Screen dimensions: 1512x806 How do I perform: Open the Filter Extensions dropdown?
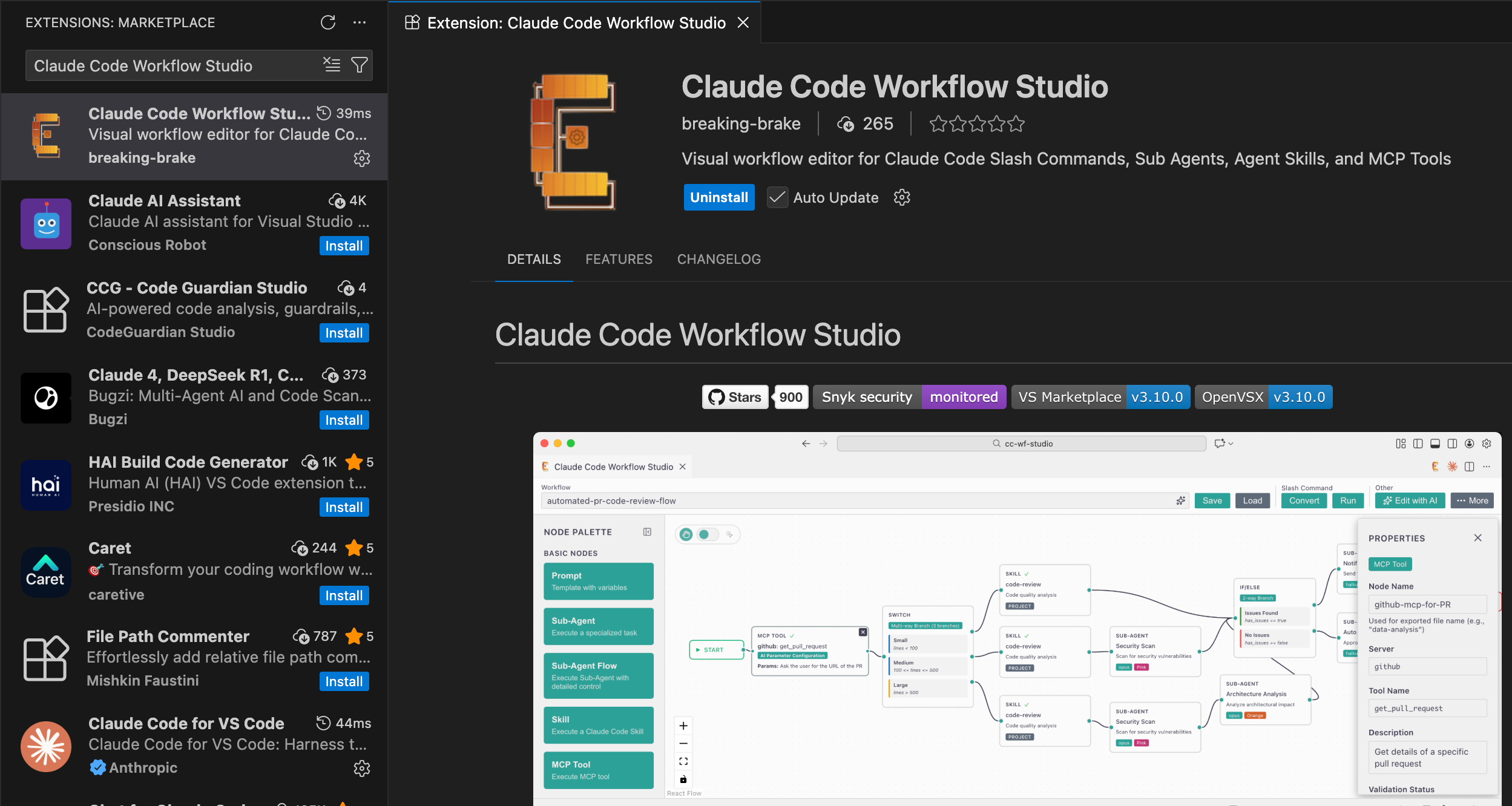pyautogui.click(x=360, y=65)
